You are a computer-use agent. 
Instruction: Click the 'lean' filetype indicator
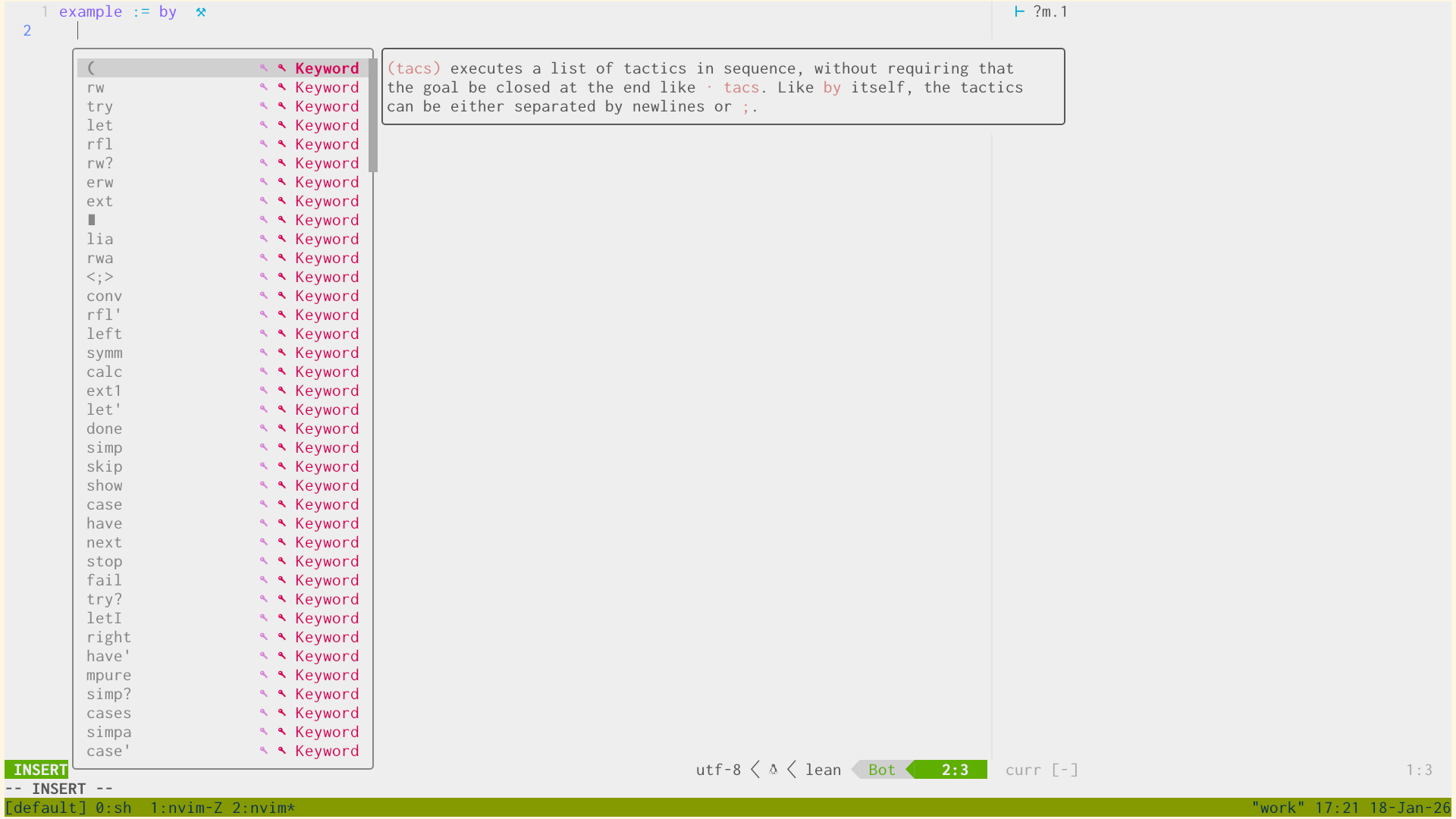(x=823, y=770)
